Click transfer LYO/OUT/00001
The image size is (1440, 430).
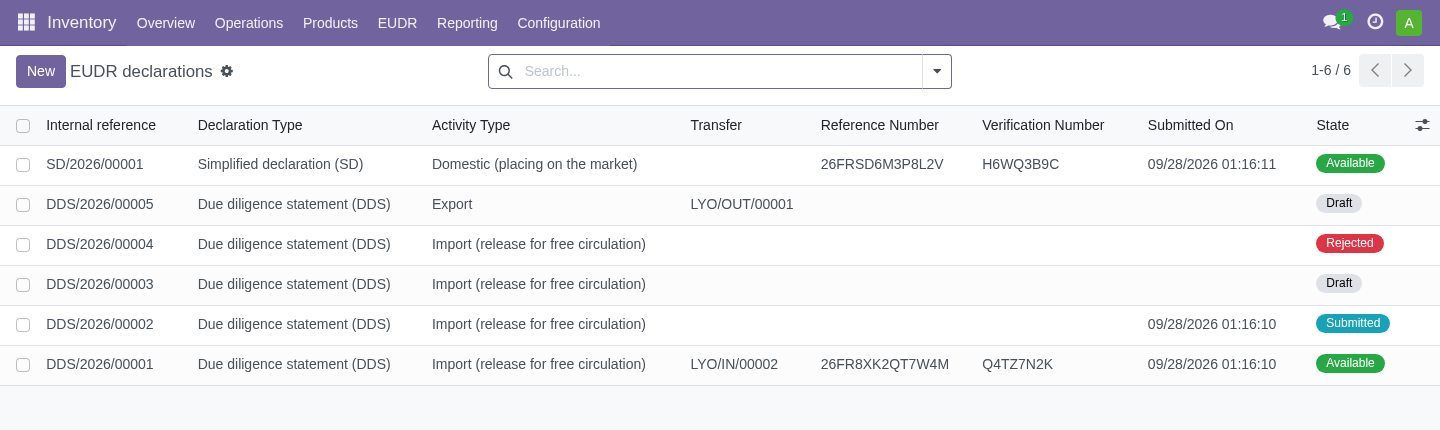click(x=742, y=204)
